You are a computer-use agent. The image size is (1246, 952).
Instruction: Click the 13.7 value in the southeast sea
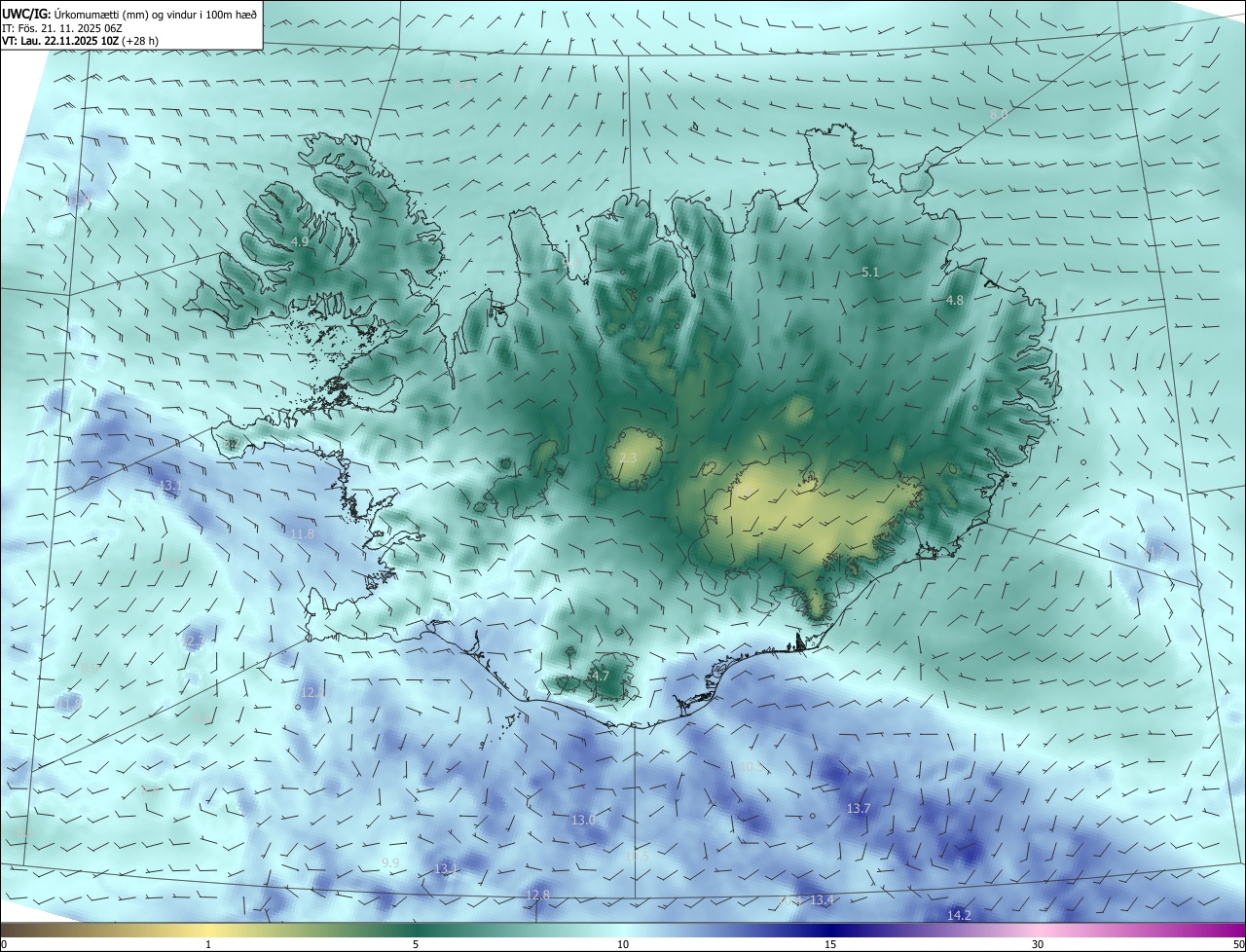pos(858,809)
